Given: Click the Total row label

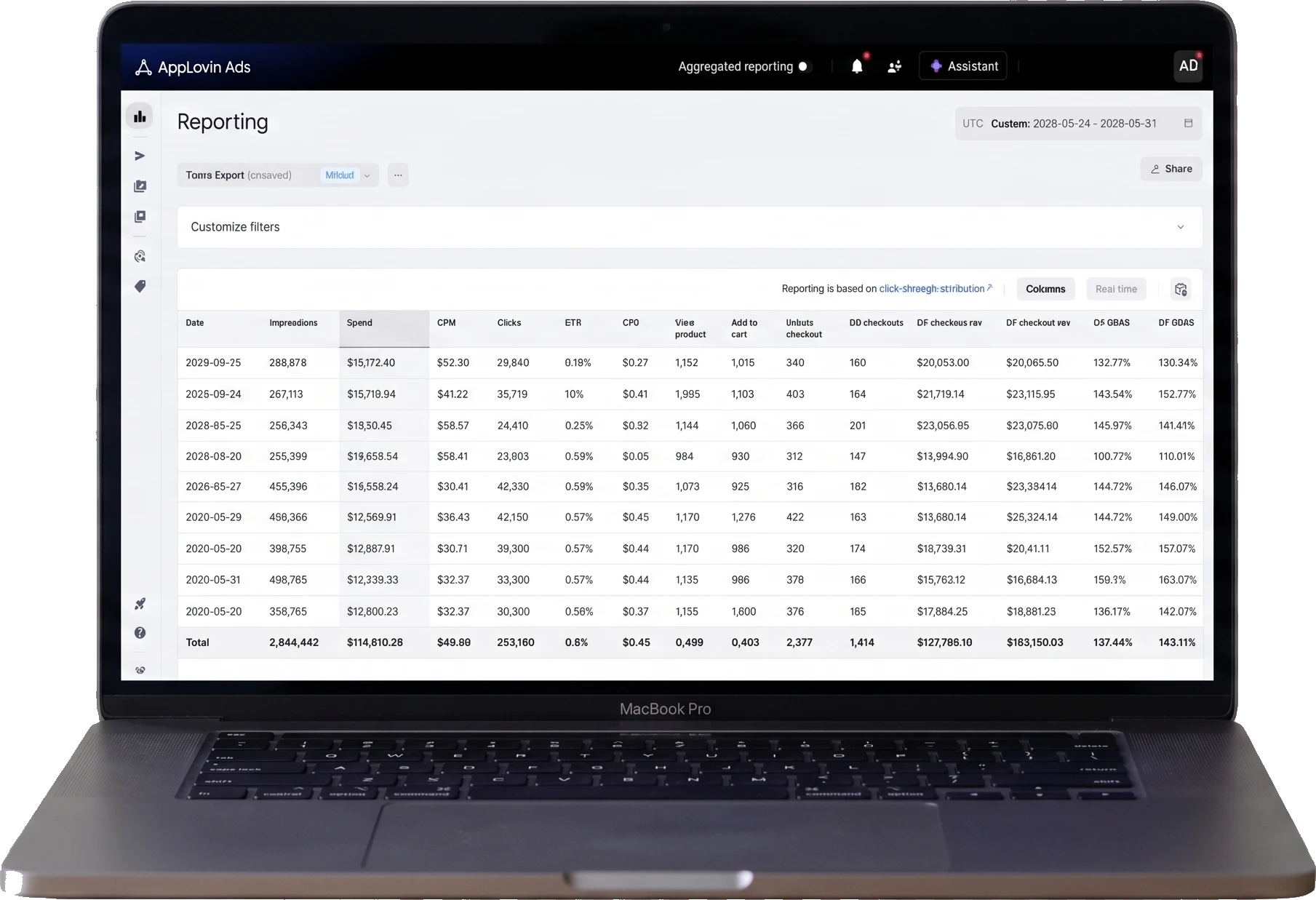Looking at the screenshot, I should 197,642.
